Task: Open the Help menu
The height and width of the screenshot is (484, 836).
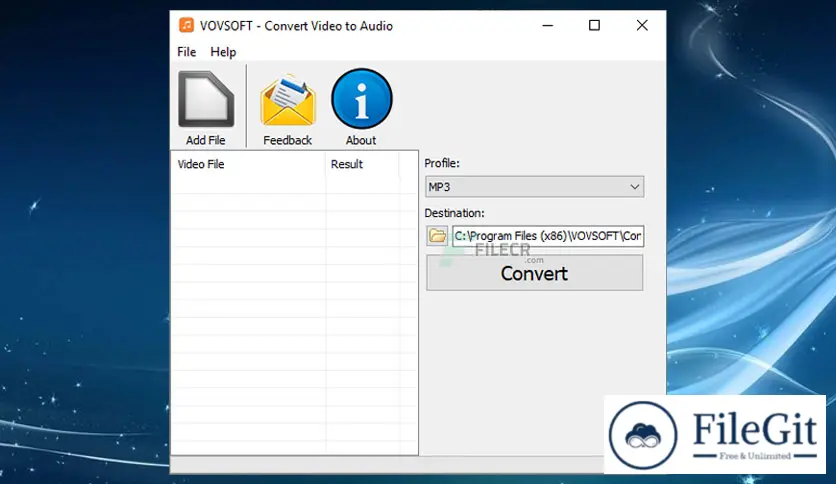Action: click(223, 52)
